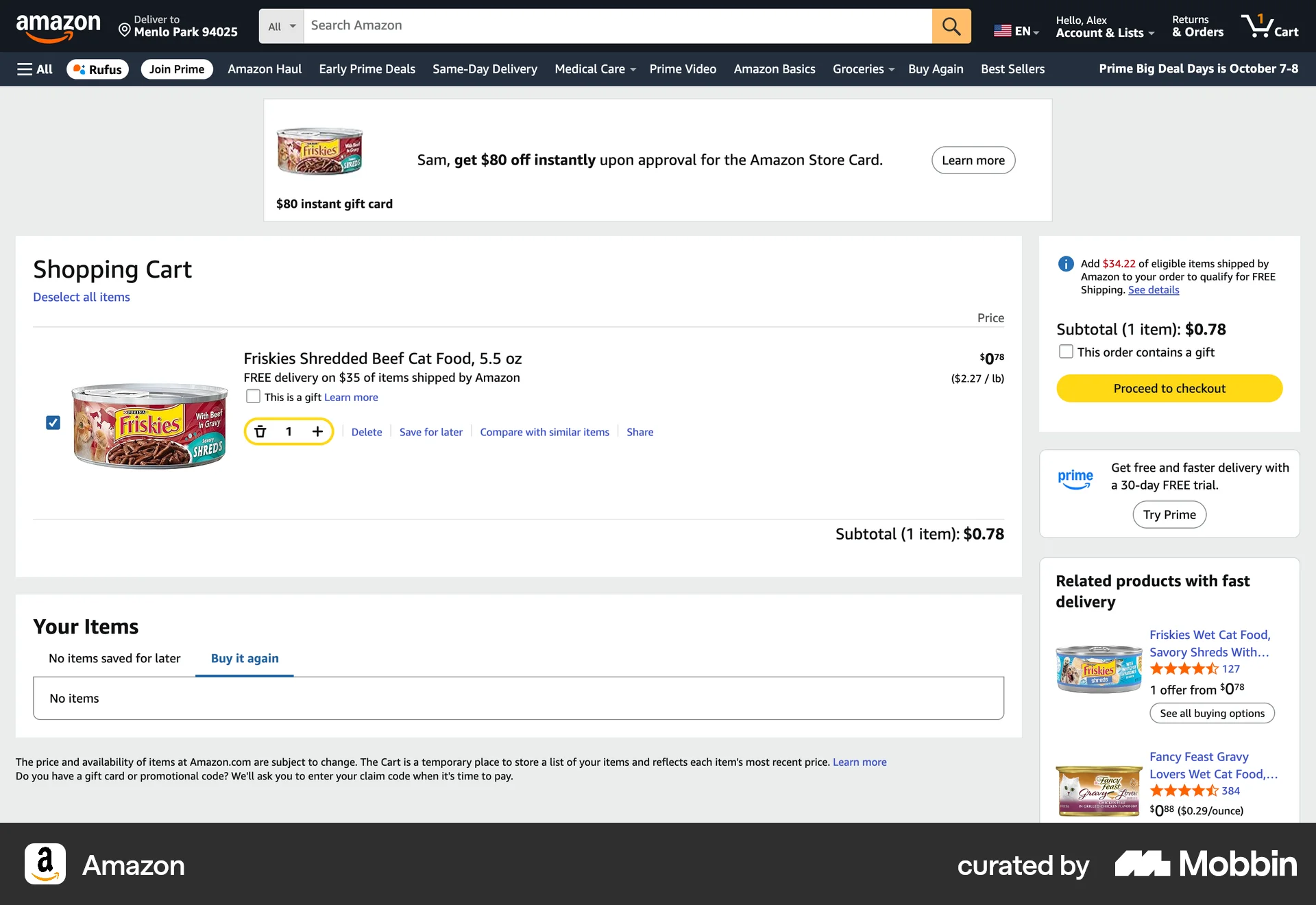Screen dimensions: 1316x905
Task: Click Proceed to checkout
Action: coord(1169,387)
